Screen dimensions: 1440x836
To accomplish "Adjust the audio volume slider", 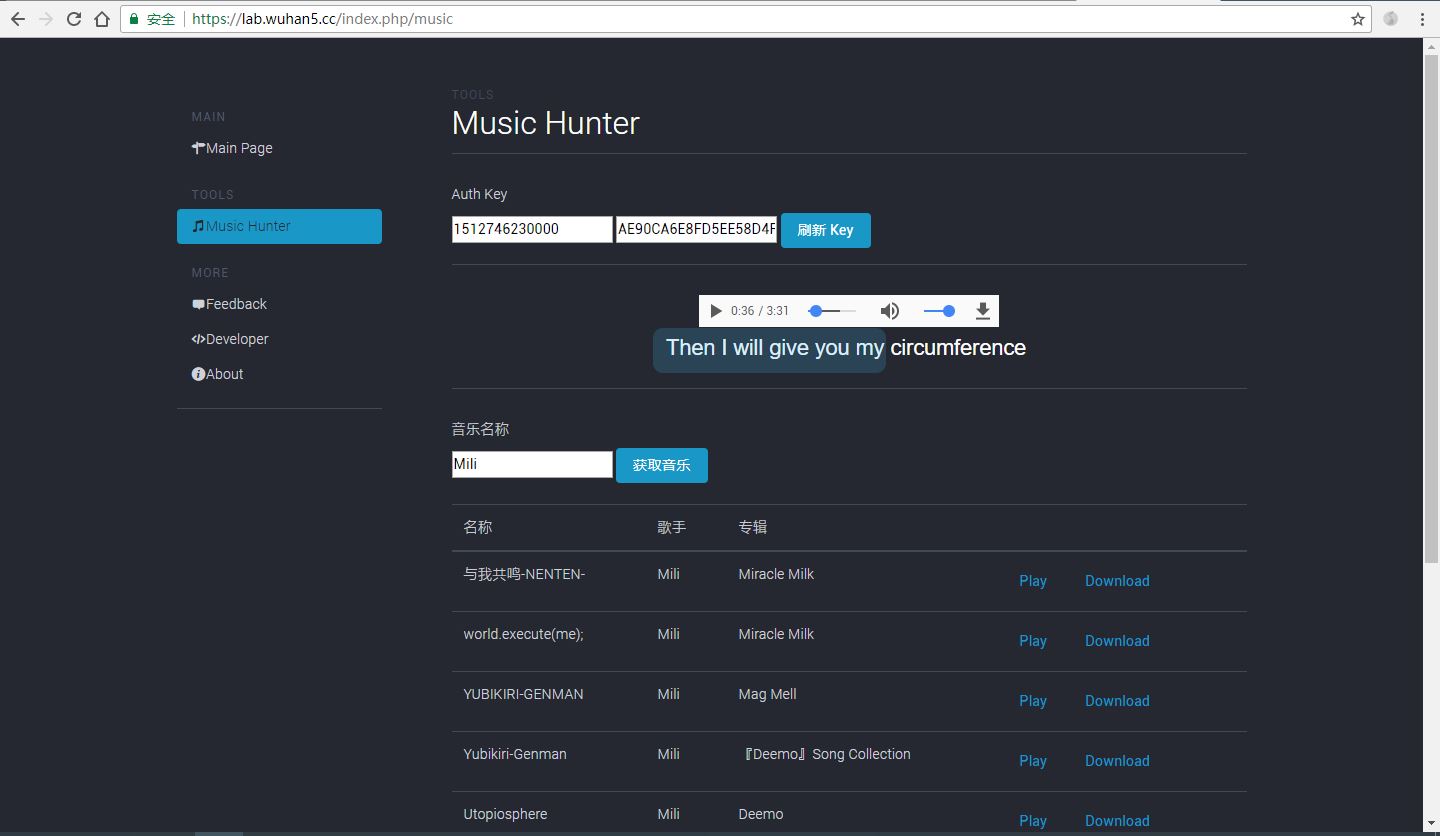I will tap(939, 311).
